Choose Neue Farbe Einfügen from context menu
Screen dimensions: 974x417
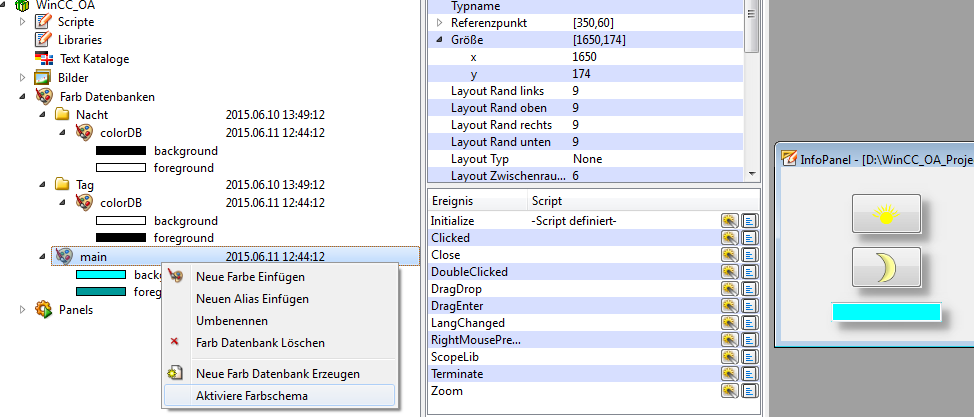pyautogui.click(x=278, y=277)
